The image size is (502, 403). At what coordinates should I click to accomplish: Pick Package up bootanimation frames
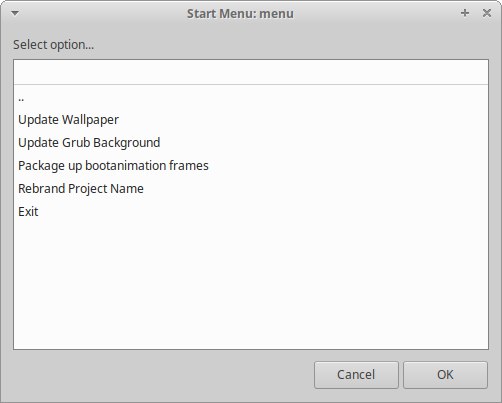tap(251, 166)
